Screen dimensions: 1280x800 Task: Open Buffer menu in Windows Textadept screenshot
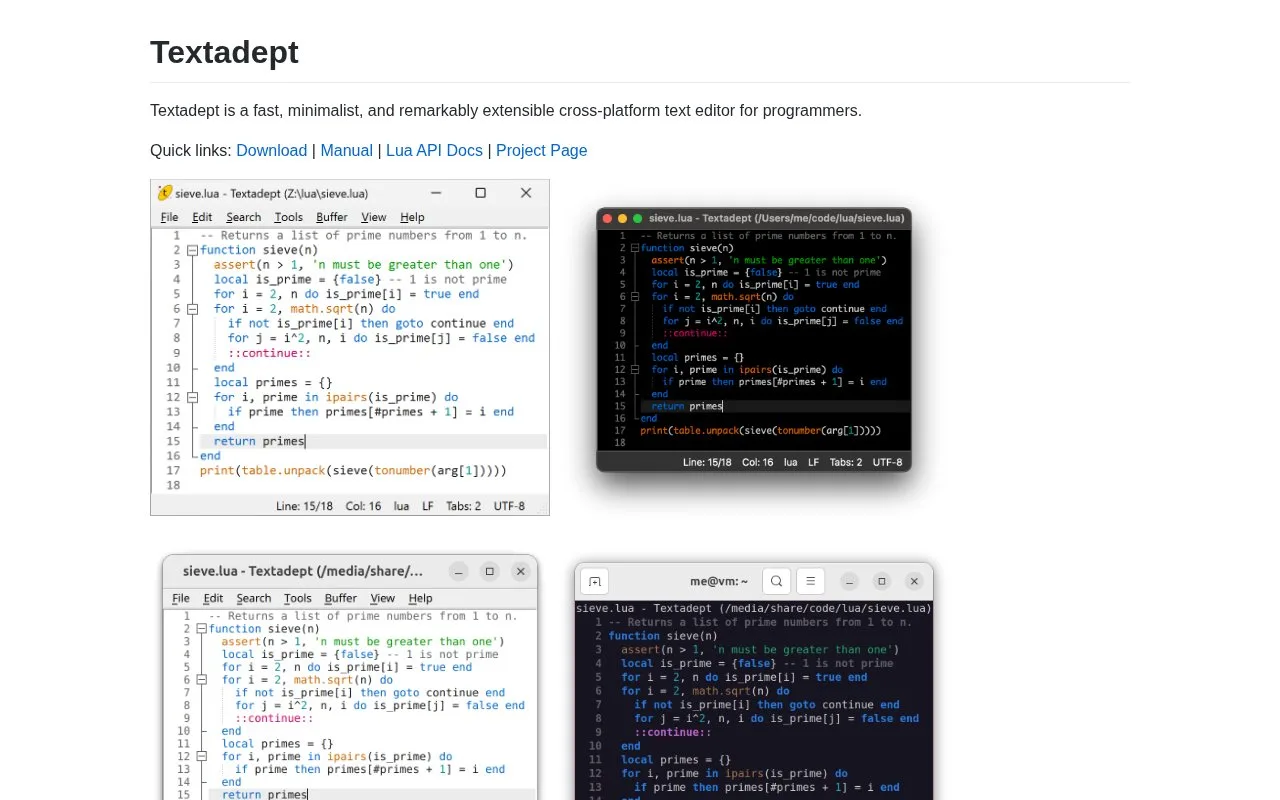click(x=332, y=217)
